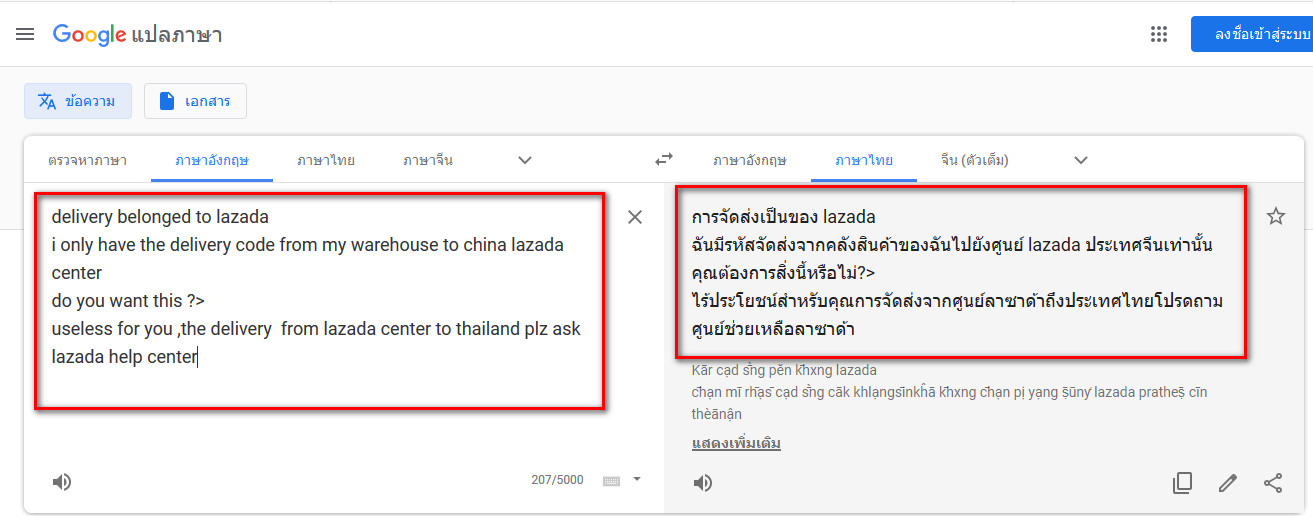Screen dimensions: 1313x516
Task: Swap source and target languages
Action: [664, 159]
